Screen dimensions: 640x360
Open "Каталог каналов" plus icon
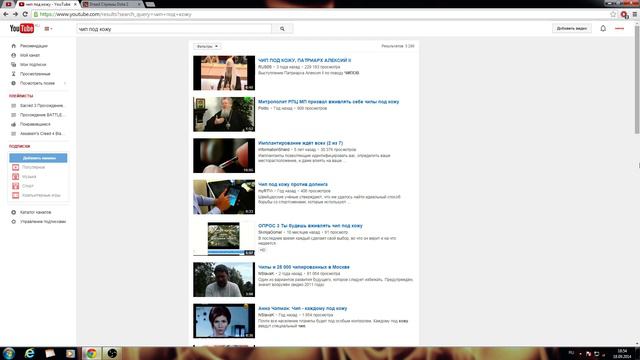tap(13, 212)
